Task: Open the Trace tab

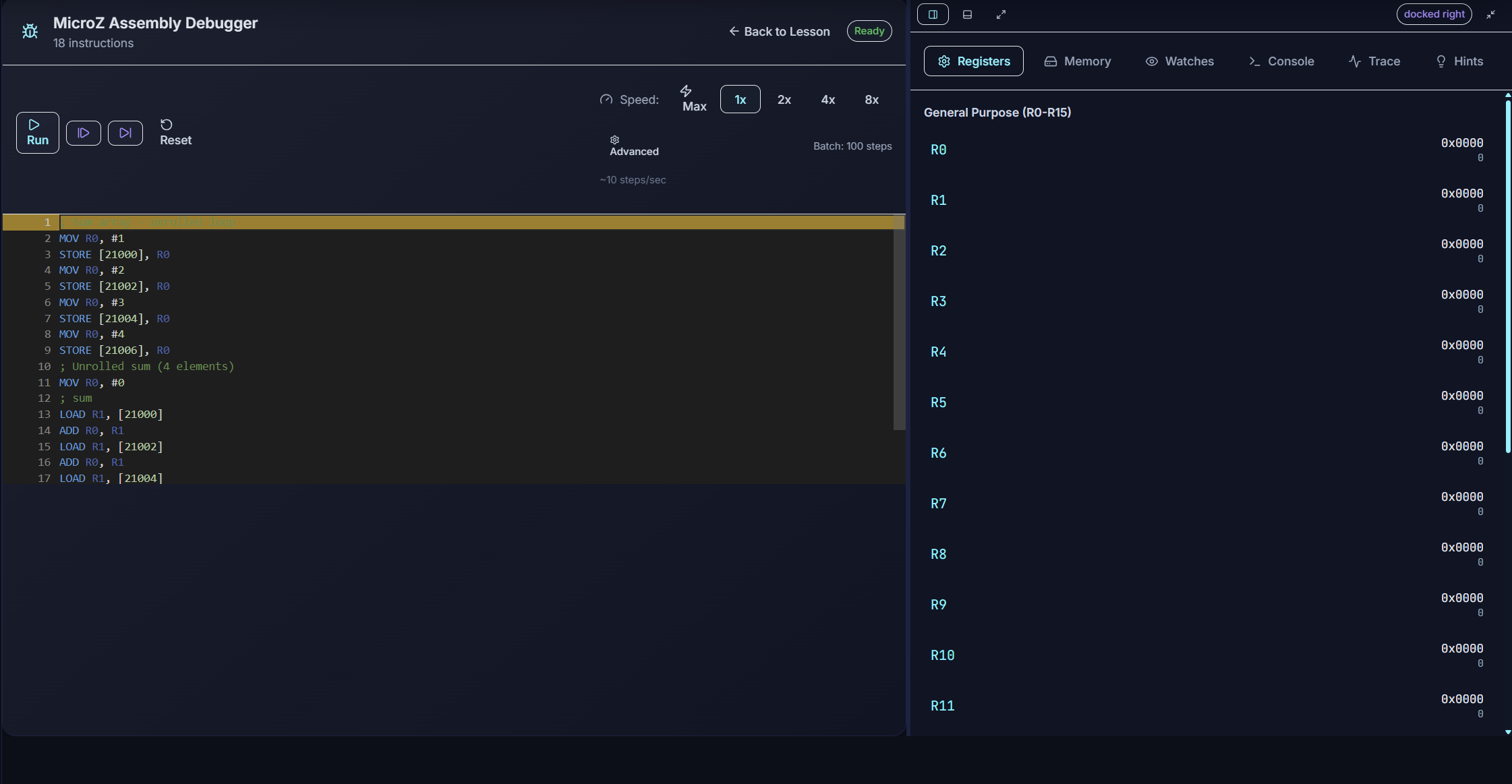Action: coord(1374,61)
